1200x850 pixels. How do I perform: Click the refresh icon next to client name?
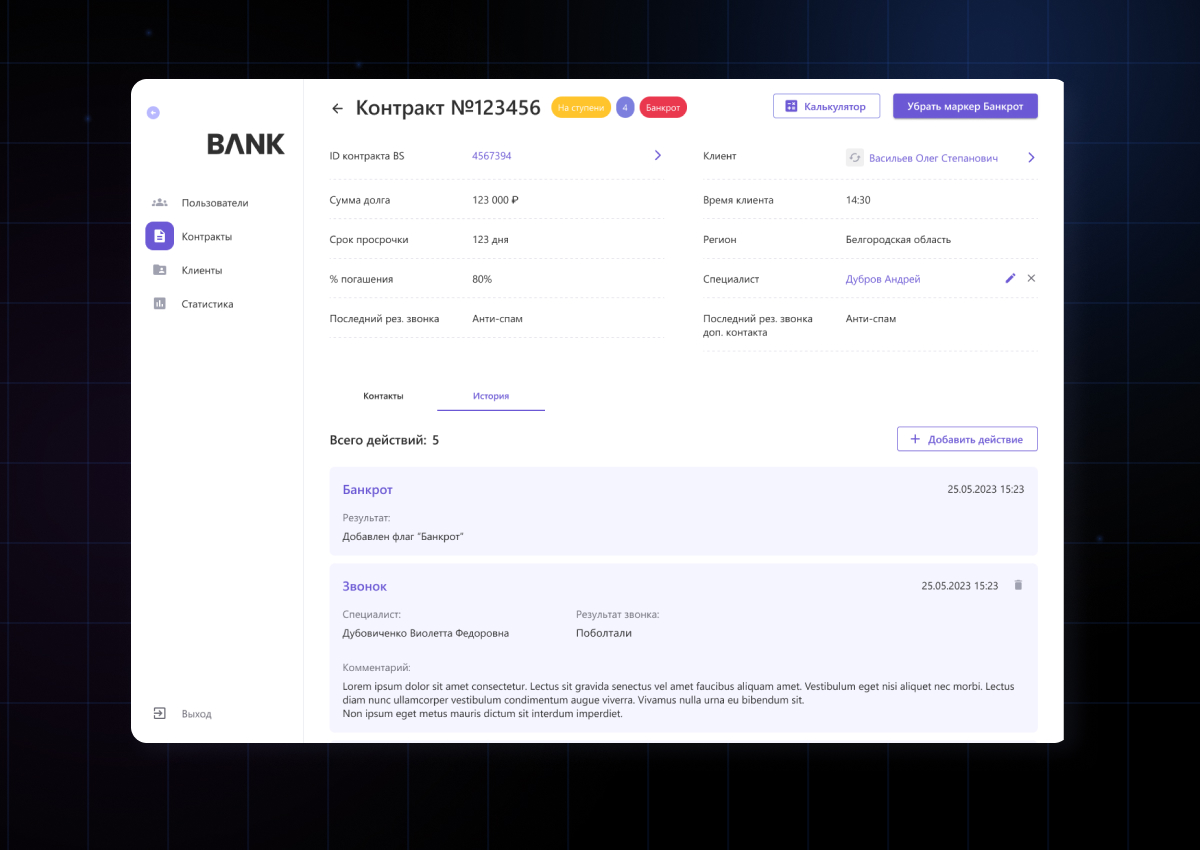[x=855, y=157]
